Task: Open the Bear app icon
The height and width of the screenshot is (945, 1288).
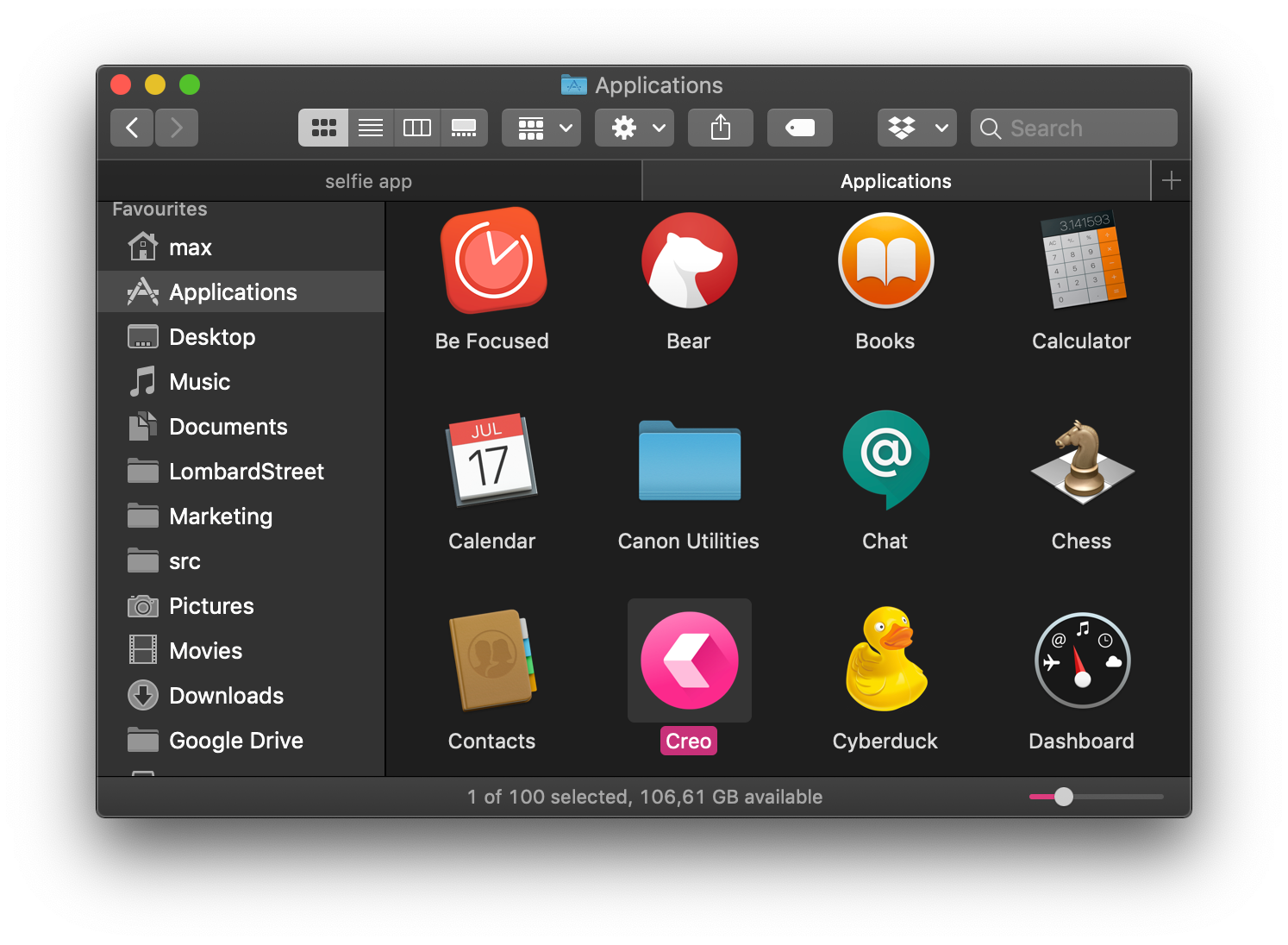Action: click(689, 260)
